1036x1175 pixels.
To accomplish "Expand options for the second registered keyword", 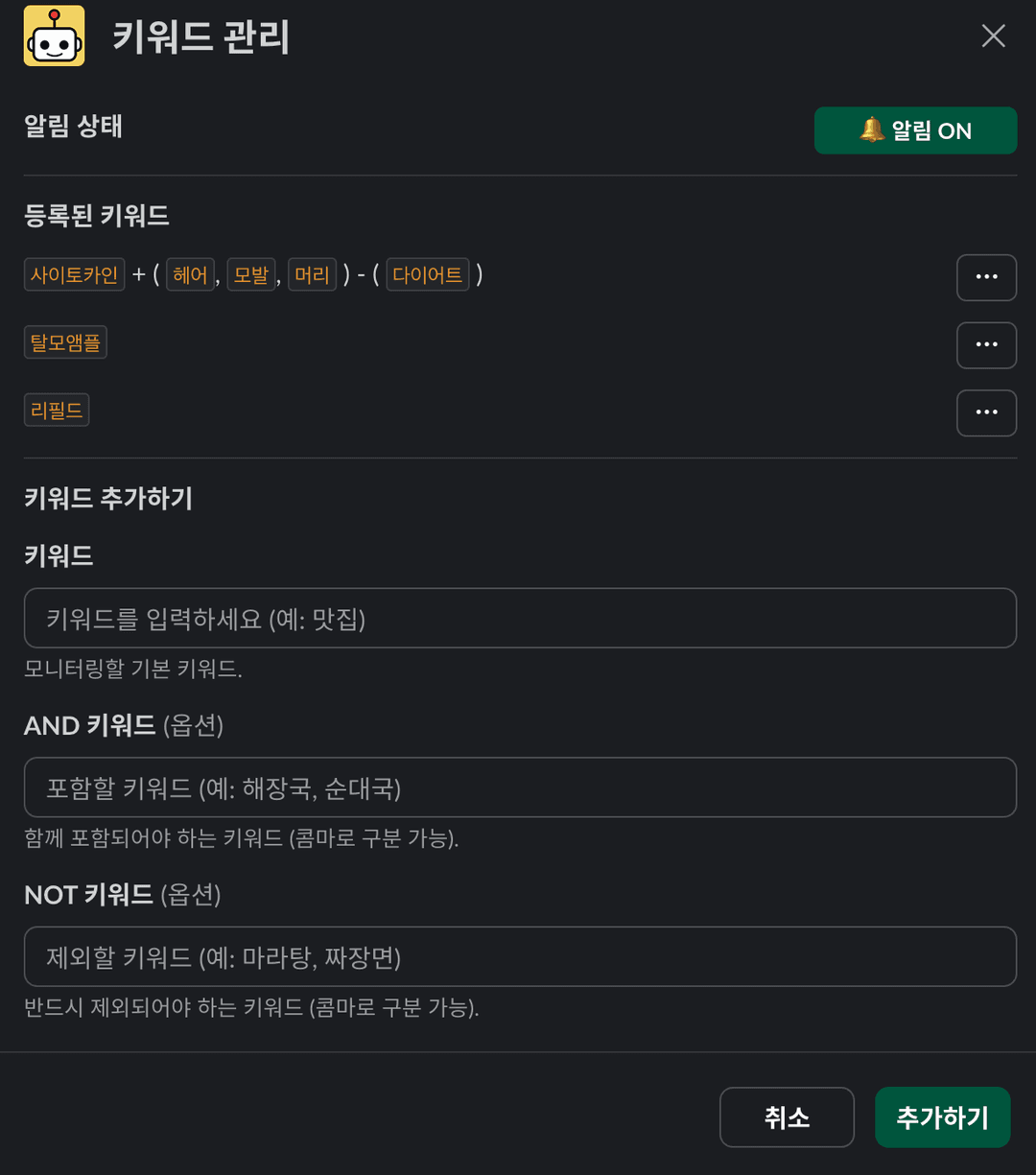I will [986, 345].
